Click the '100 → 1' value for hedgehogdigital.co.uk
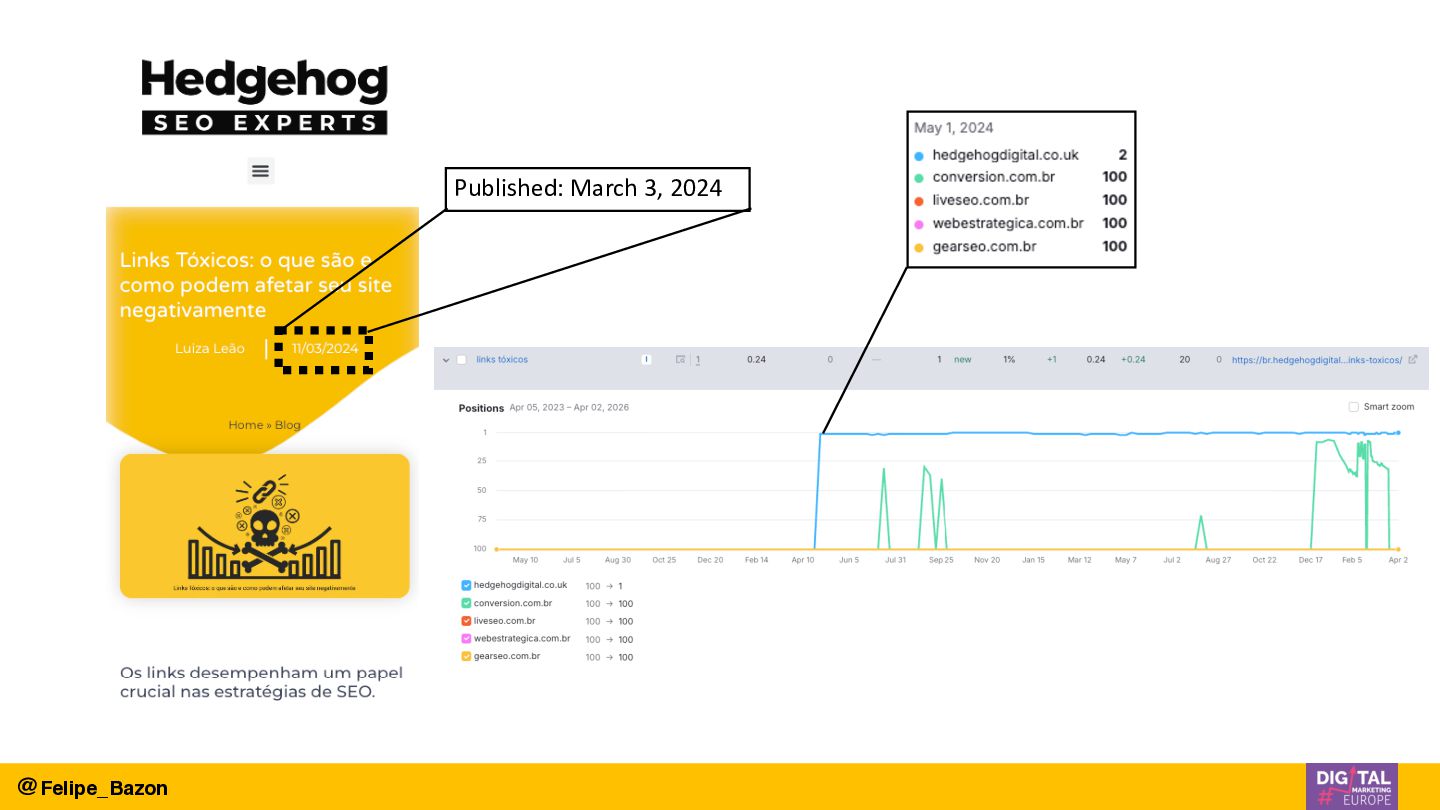This screenshot has width=1440, height=810. pyautogui.click(x=604, y=586)
